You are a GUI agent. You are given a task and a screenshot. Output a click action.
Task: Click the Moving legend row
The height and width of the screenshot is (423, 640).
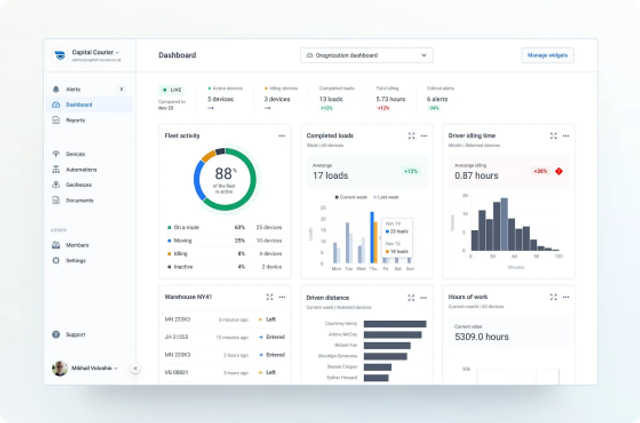pos(224,240)
